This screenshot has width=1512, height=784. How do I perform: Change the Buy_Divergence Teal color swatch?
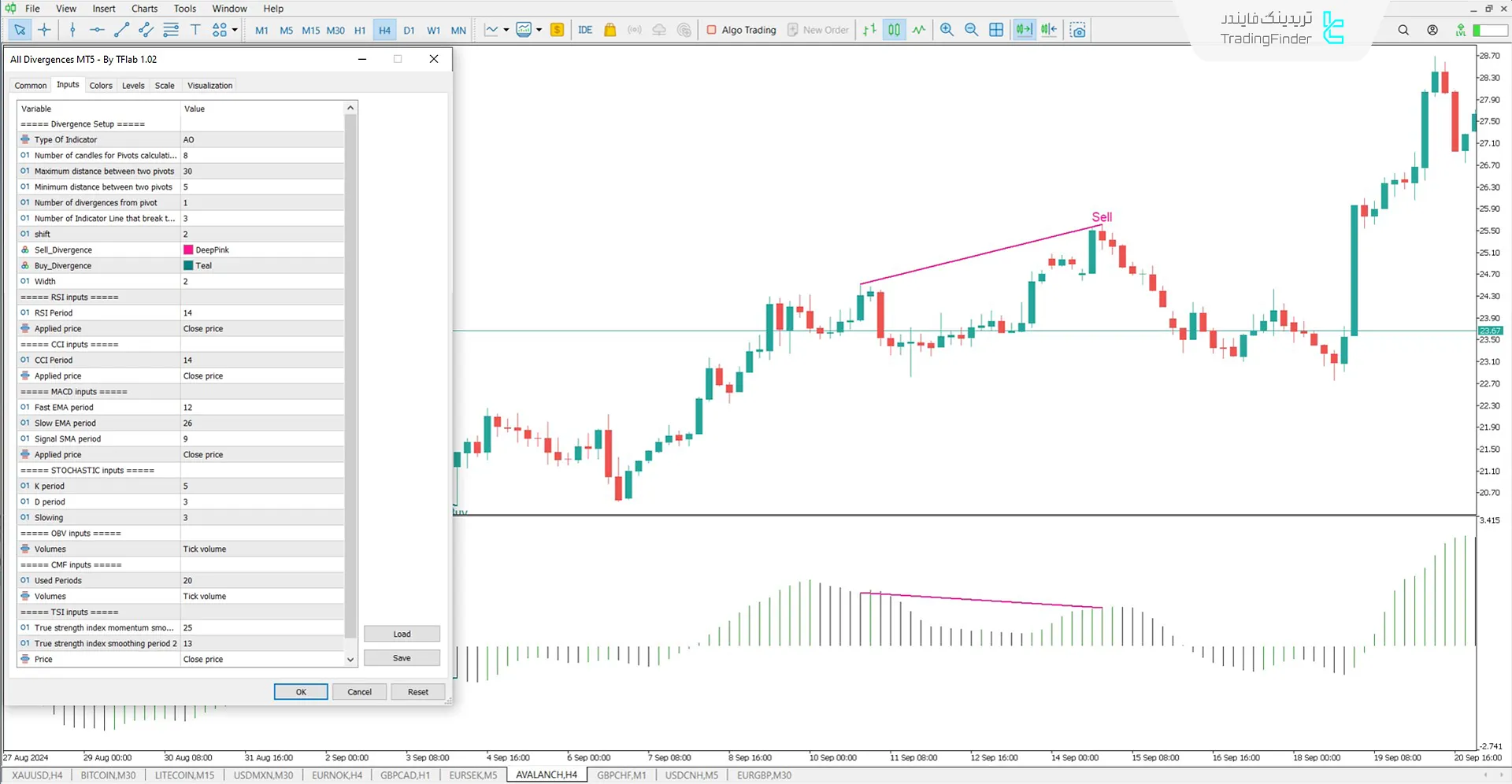[x=188, y=265]
